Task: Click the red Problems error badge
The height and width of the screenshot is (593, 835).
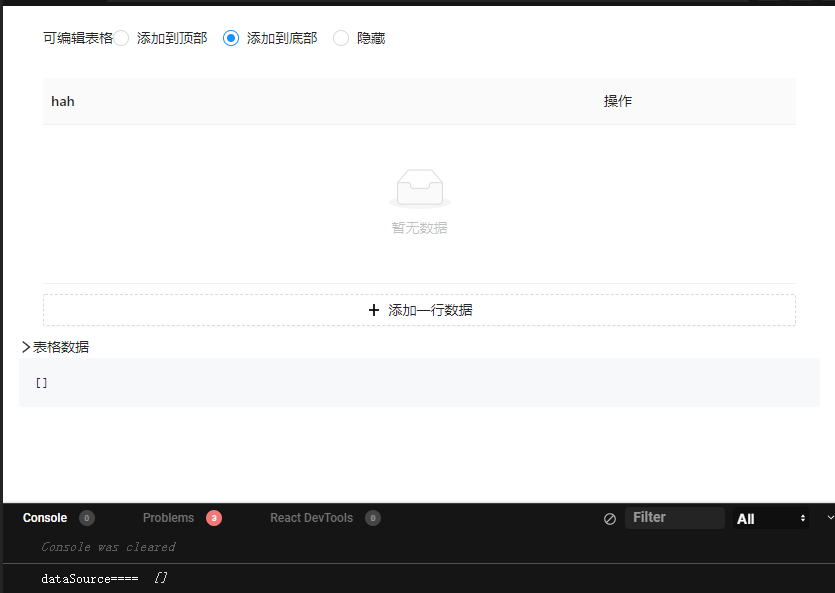Action: pos(214,518)
